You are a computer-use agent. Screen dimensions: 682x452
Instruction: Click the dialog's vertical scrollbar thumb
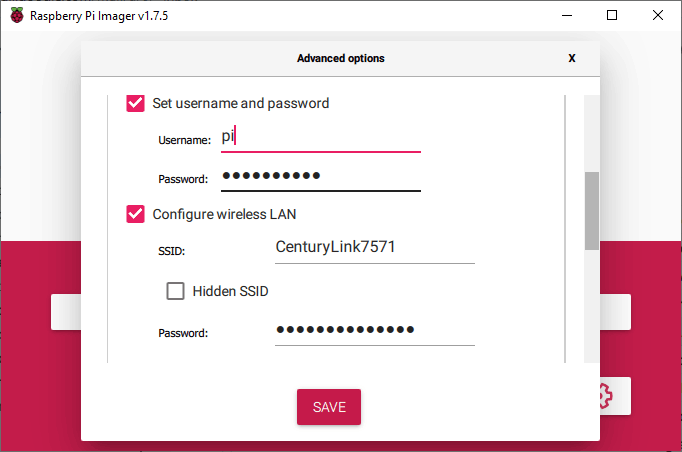pos(591,210)
